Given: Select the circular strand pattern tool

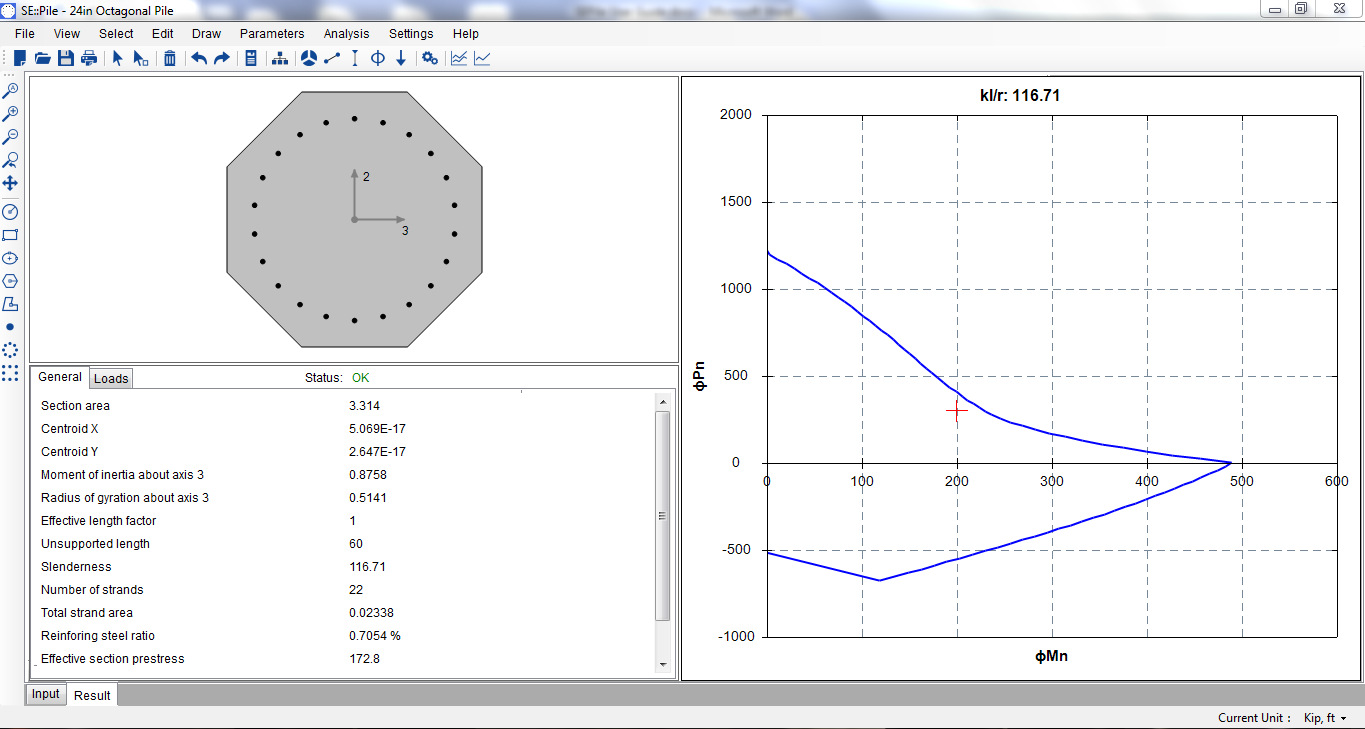Looking at the screenshot, I should pyautogui.click(x=10, y=350).
